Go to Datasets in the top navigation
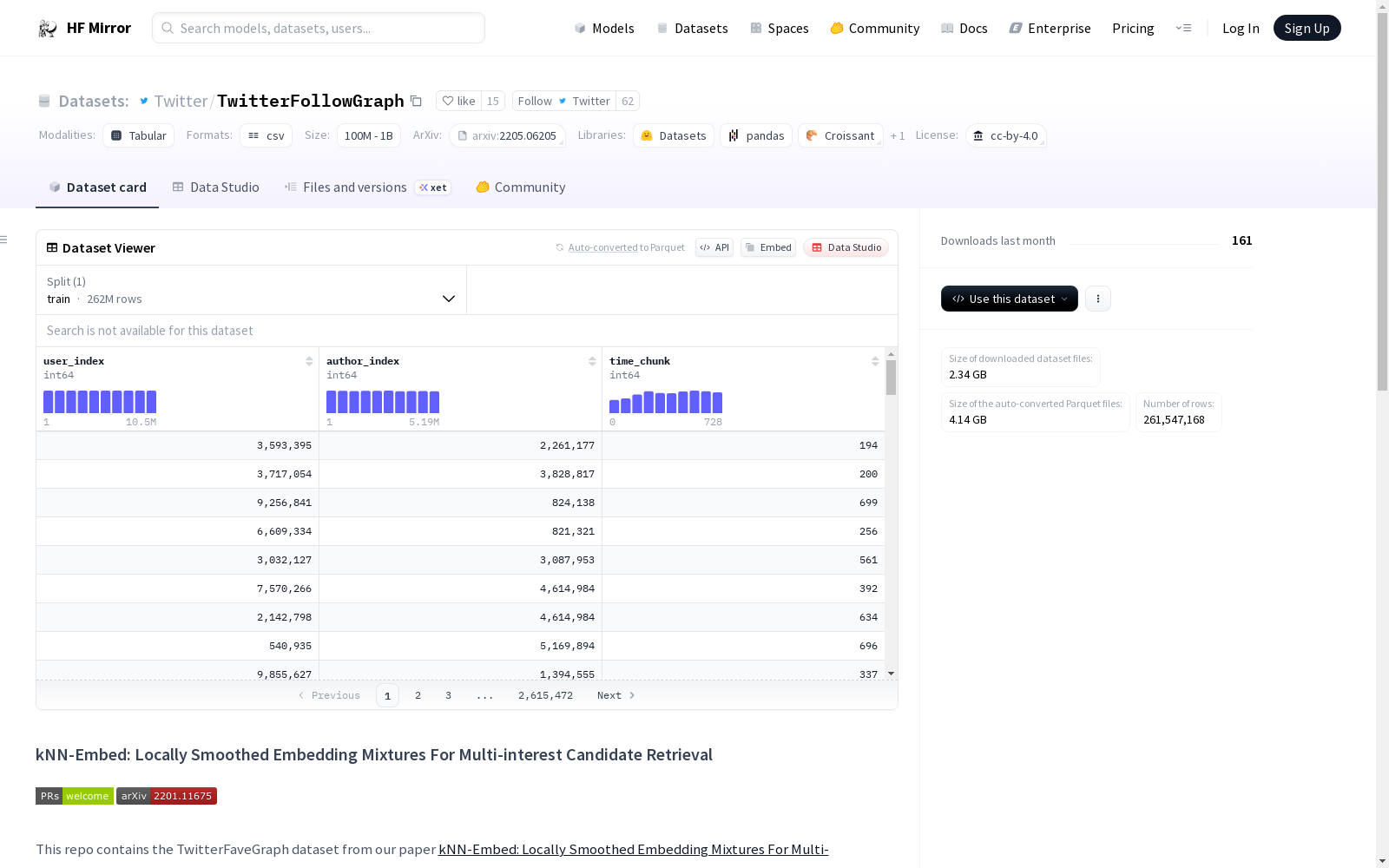The height and width of the screenshot is (868, 1389). pos(692,29)
